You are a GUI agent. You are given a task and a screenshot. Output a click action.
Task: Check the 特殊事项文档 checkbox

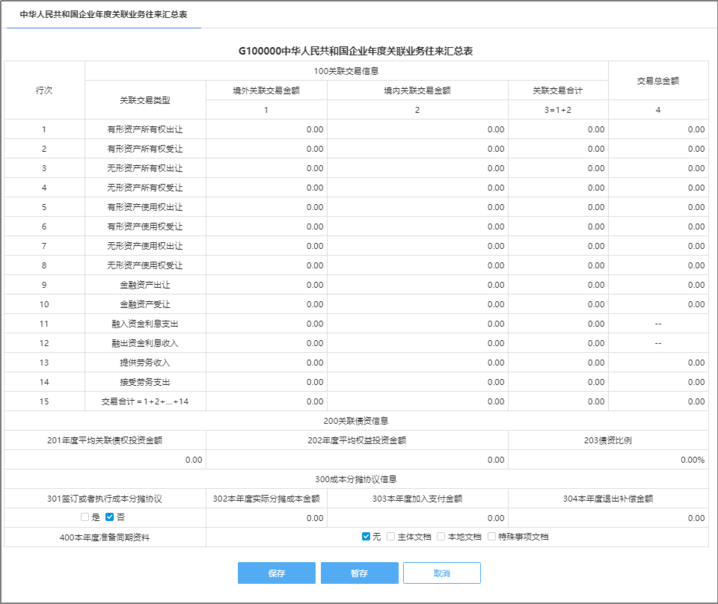(491, 536)
